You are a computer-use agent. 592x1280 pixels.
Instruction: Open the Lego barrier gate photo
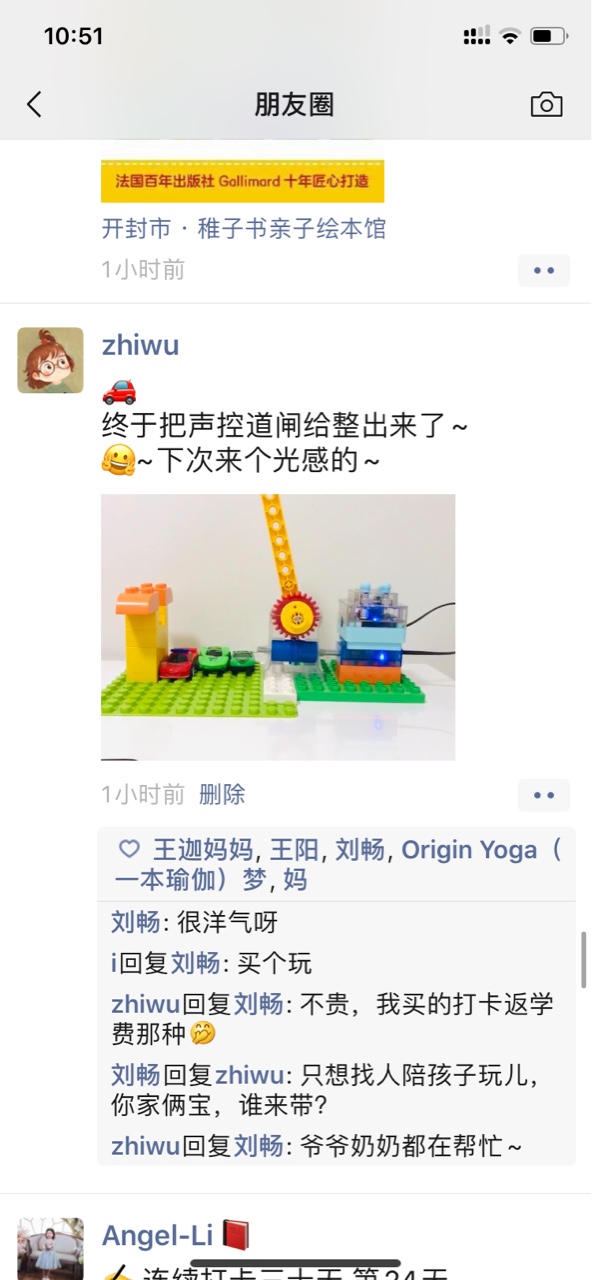278,627
